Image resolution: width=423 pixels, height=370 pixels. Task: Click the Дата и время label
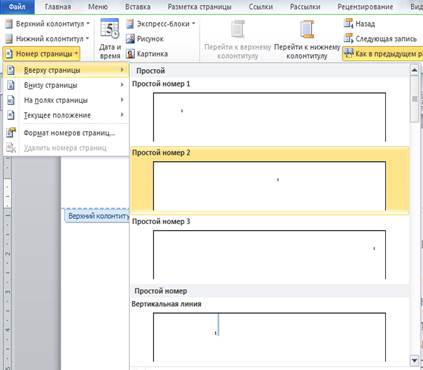click(110, 52)
